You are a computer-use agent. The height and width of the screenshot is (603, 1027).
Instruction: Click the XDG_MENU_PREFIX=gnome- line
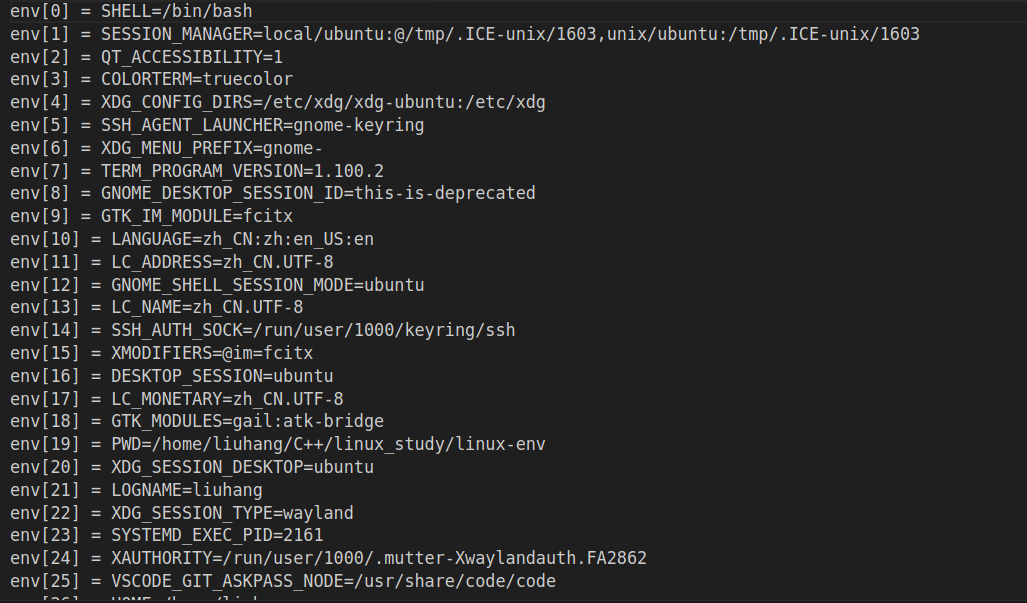point(166,148)
